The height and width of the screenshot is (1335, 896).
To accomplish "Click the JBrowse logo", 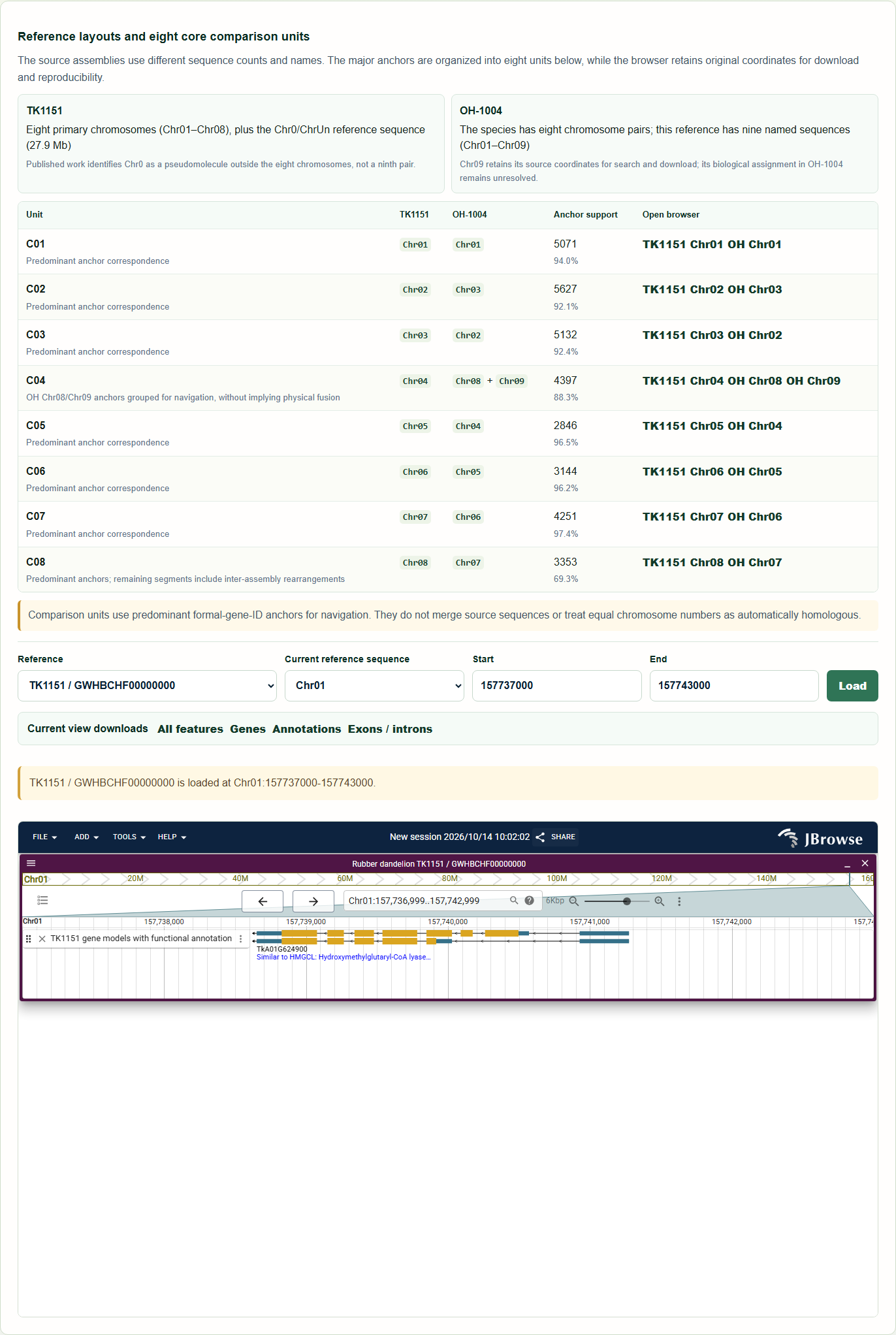I will point(820,838).
